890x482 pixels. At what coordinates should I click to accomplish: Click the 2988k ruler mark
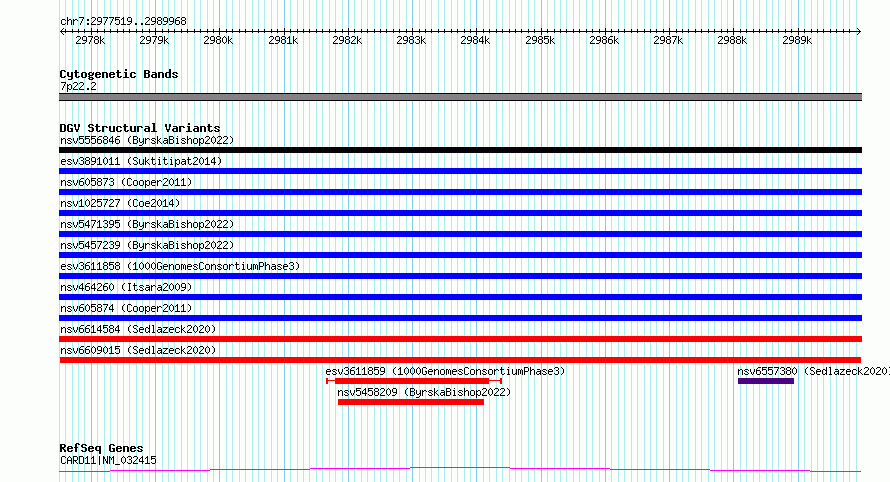click(x=733, y=40)
